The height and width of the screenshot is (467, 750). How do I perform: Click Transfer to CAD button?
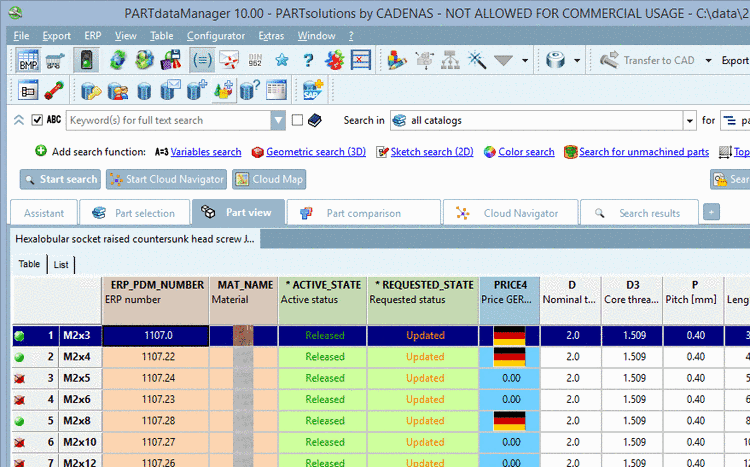pos(648,60)
